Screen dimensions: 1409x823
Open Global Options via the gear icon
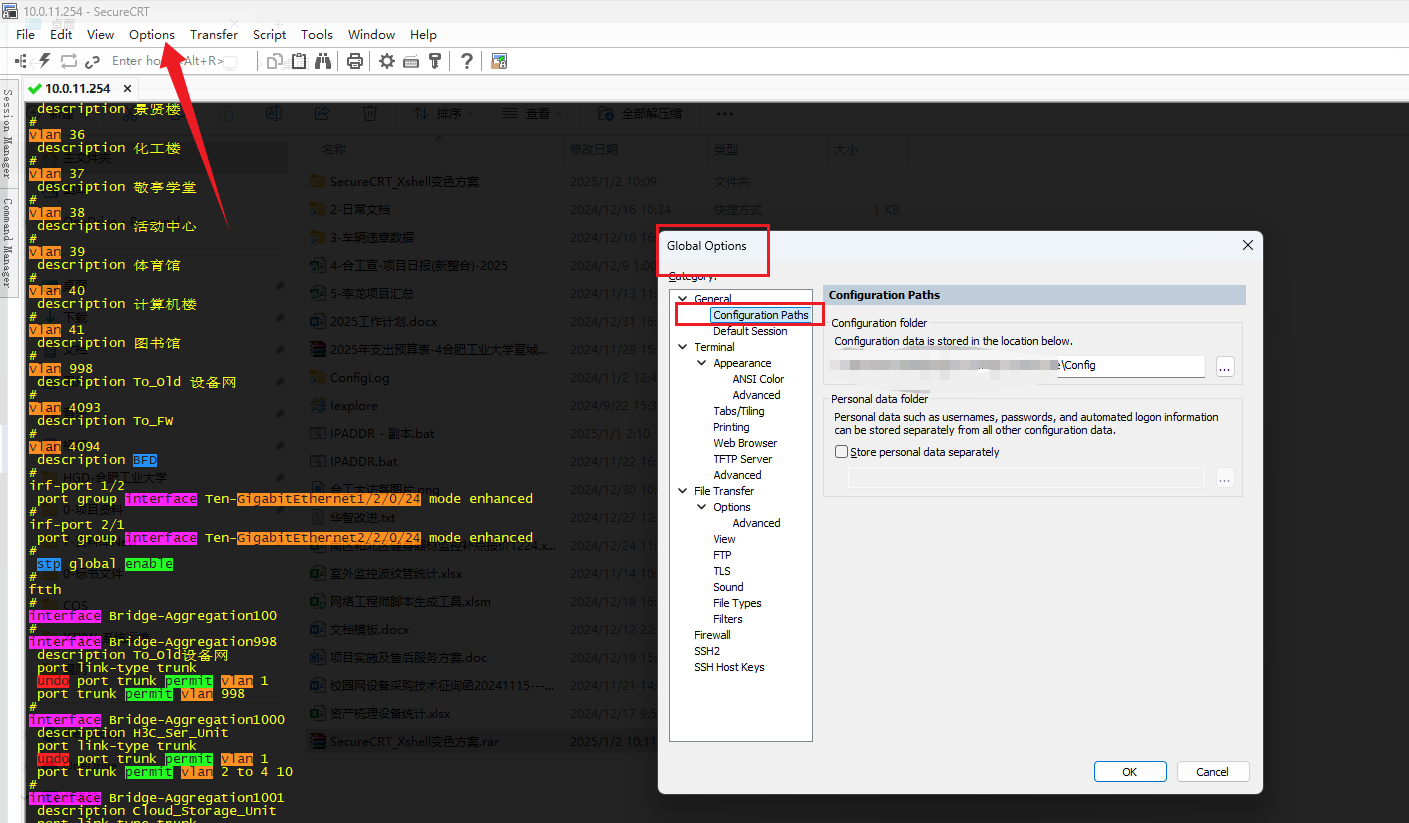(x=386, y=60)
